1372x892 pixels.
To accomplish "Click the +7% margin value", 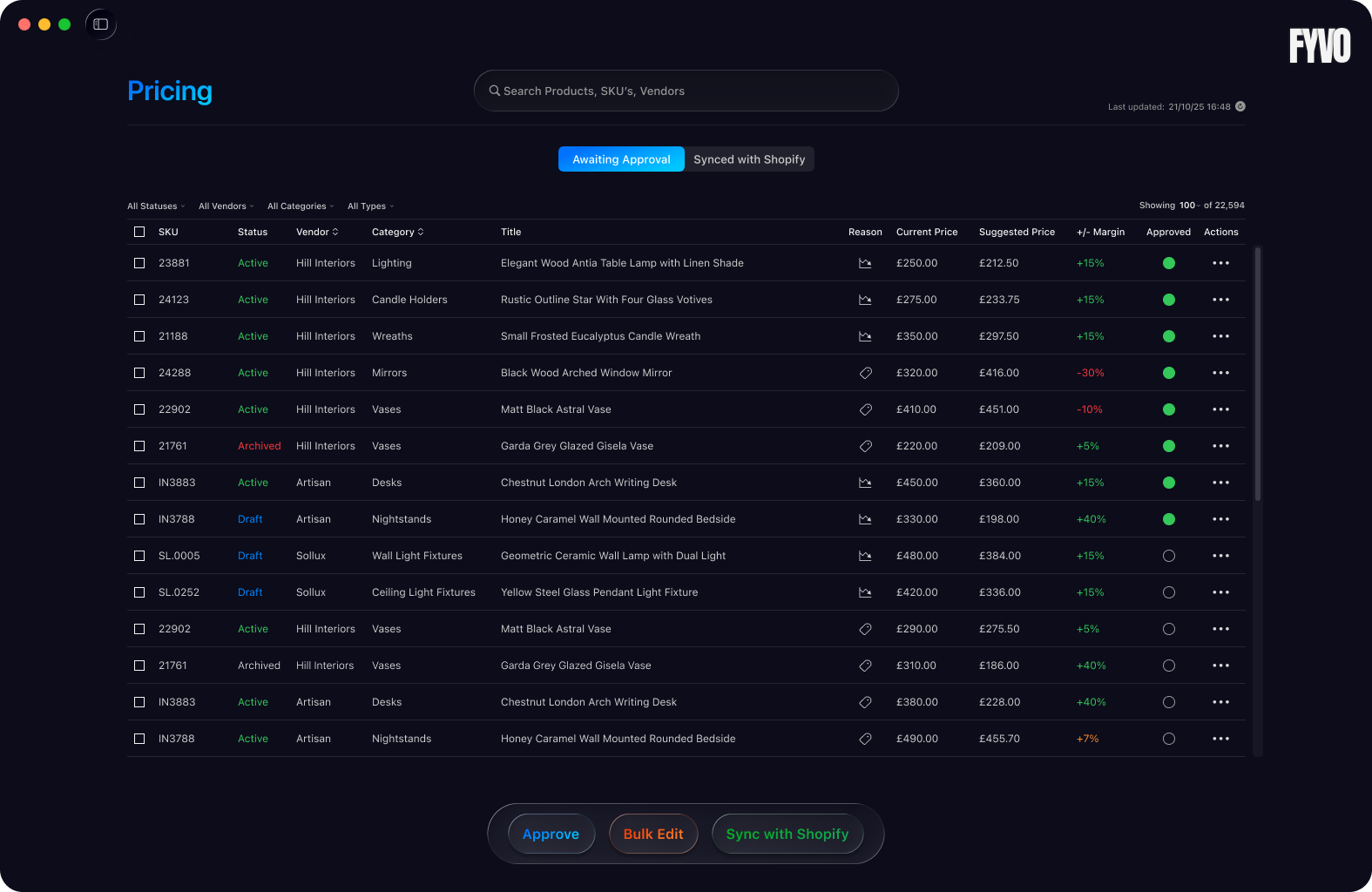I will (1088, 739).
